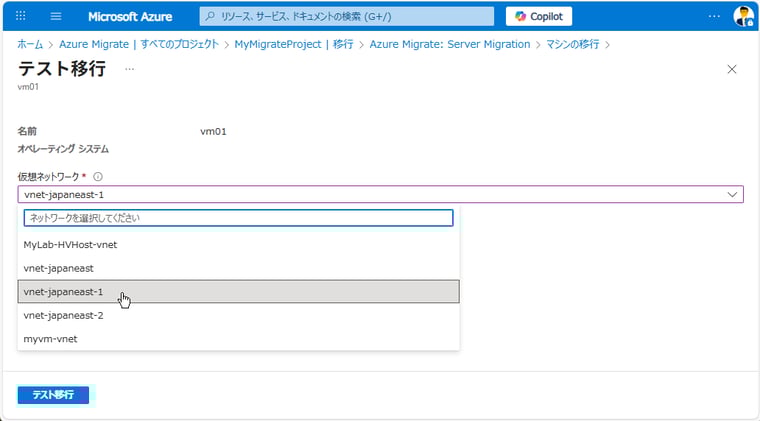The width and height of the screenshot is (760, 421).
Task: Click the vm01 name value
Action: (x=213, y=131)
